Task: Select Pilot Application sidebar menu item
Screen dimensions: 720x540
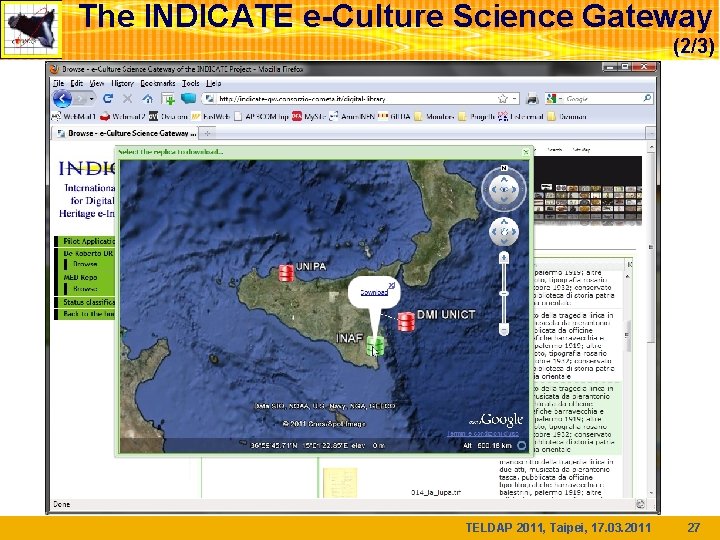Action: point(85,241)
